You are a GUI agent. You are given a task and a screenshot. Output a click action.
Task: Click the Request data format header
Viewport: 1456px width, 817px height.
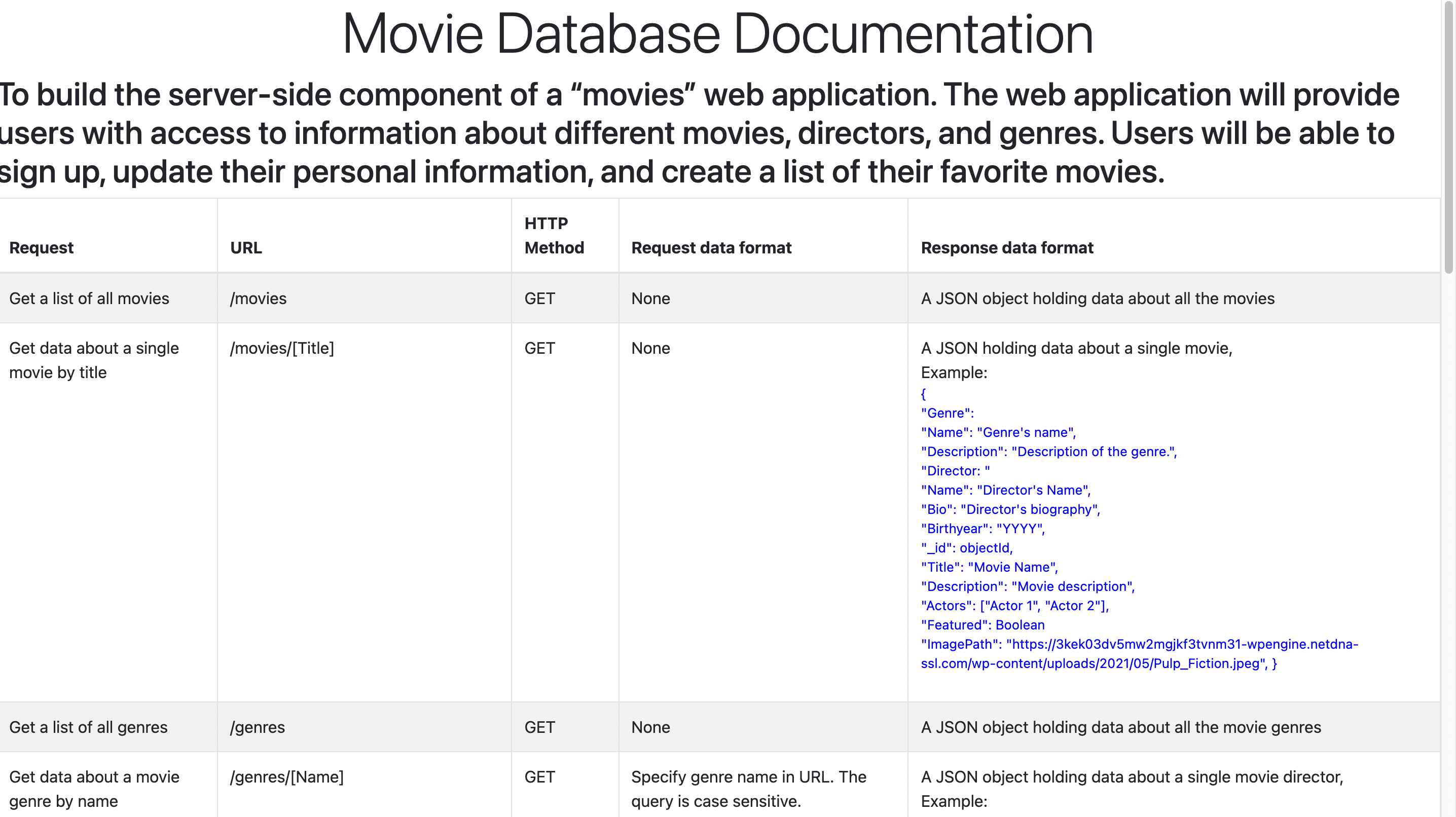711,247
